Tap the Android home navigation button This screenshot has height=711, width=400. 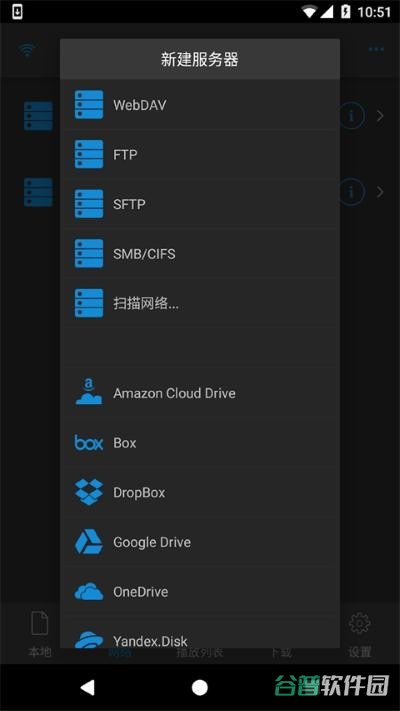click(200, 687)
